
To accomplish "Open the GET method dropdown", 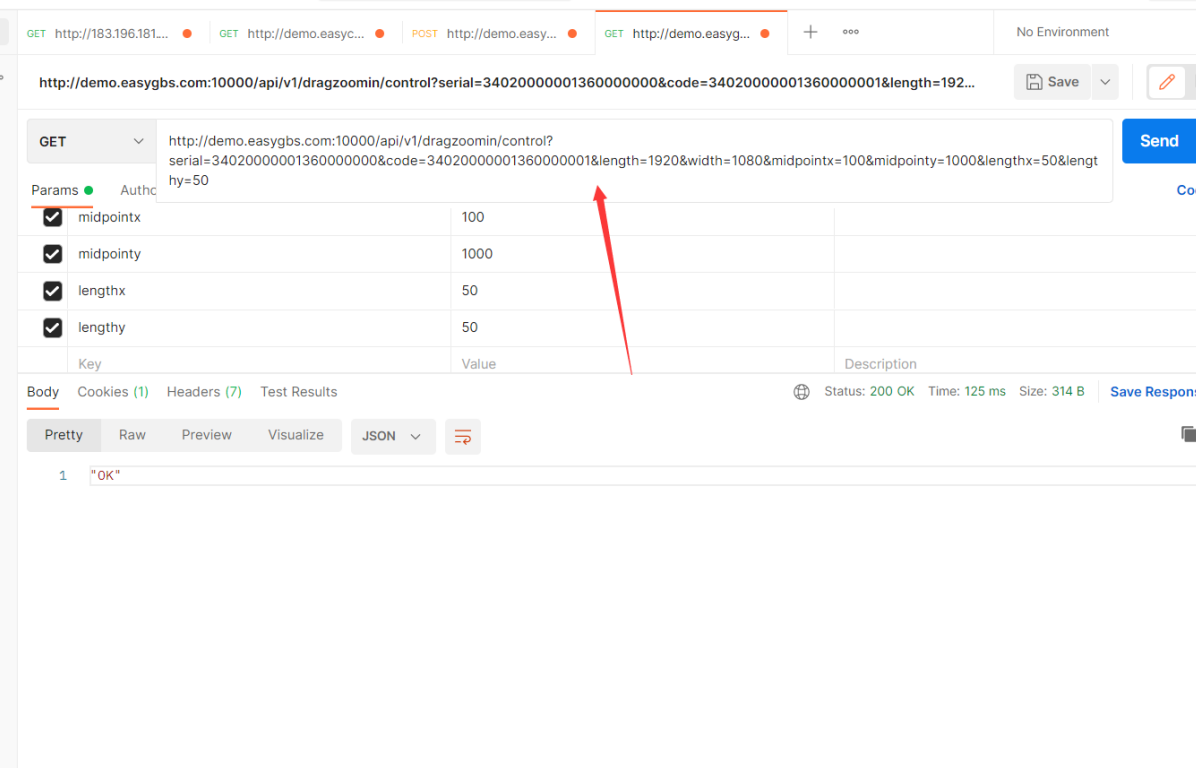I will 91,141.
